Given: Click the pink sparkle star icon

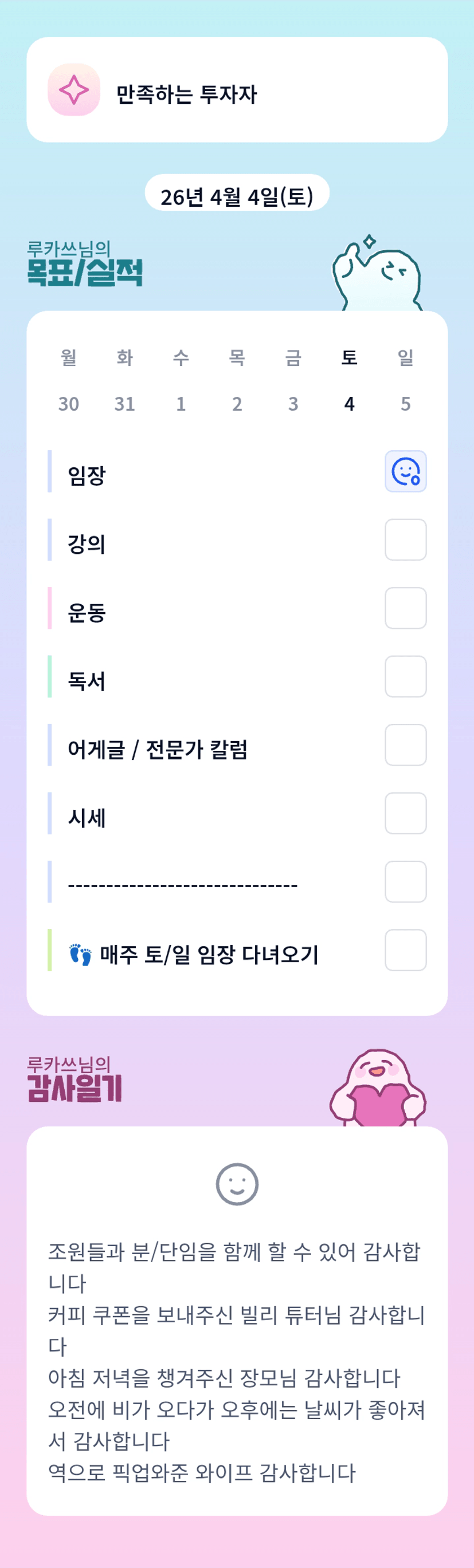Looking at the screenshot, I should point(74,90).
